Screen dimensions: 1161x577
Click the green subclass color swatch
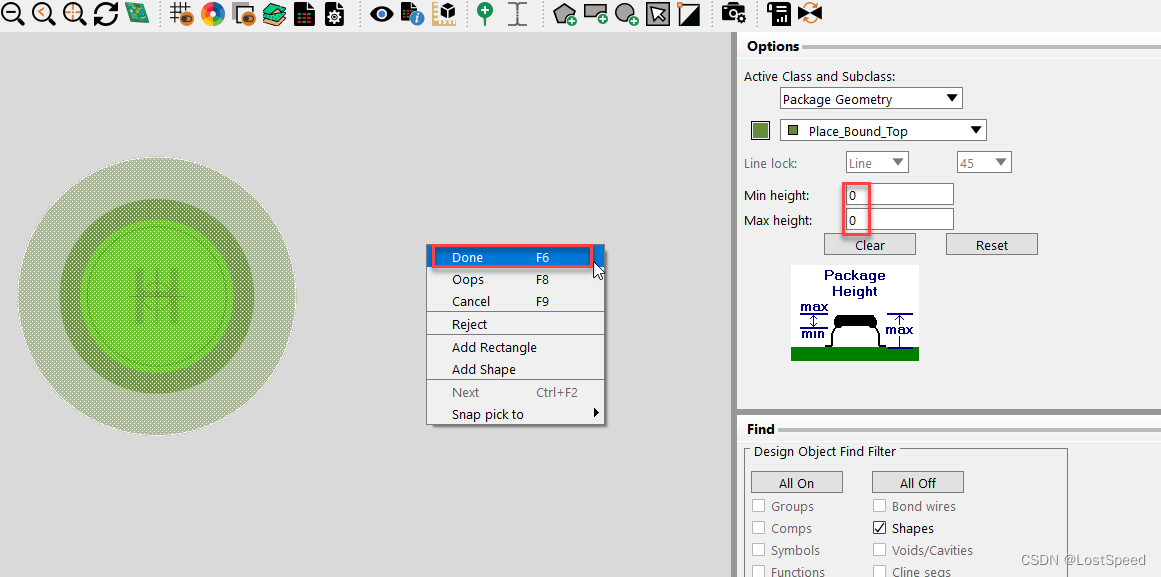click(x=761, y=131)
